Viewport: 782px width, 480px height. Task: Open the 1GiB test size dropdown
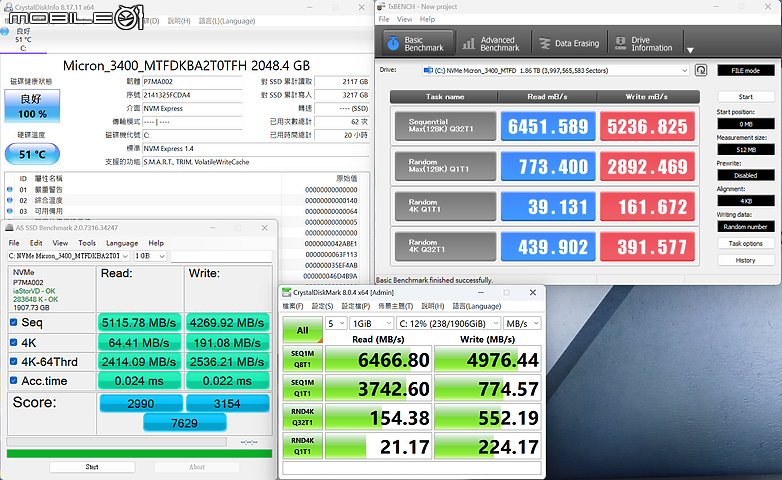click(372, 323)
